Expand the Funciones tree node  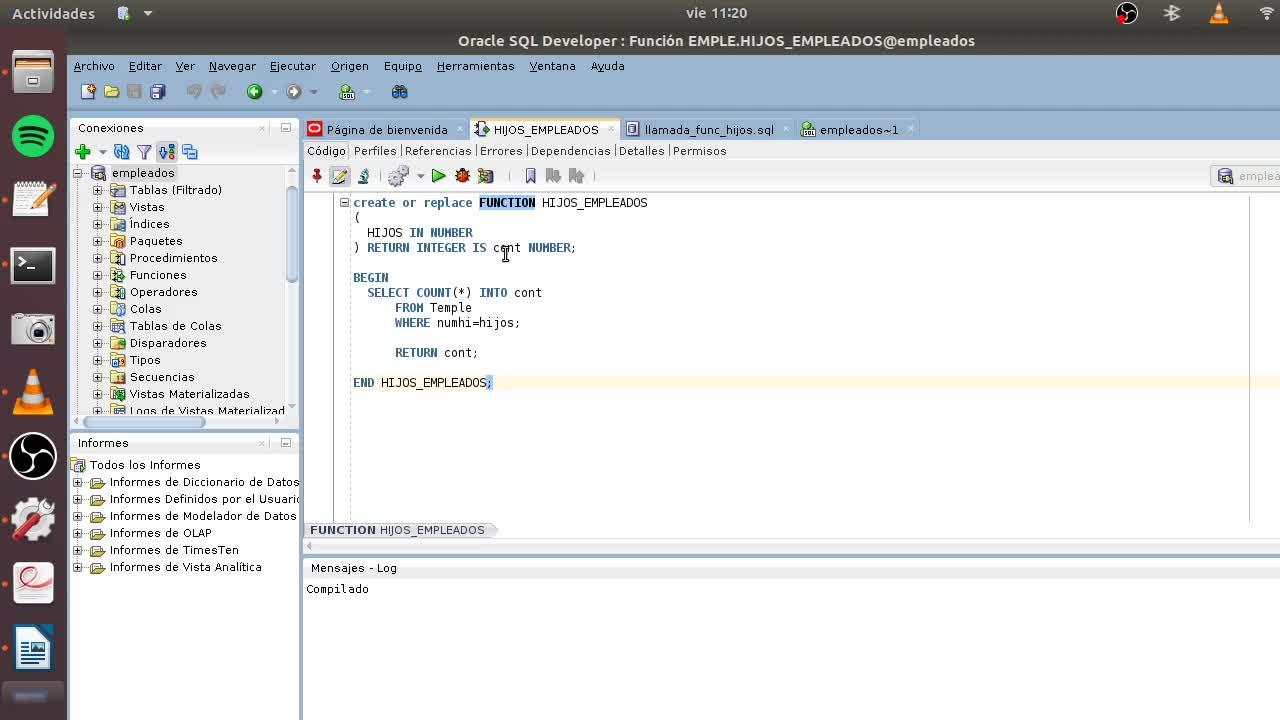(98, 275)
